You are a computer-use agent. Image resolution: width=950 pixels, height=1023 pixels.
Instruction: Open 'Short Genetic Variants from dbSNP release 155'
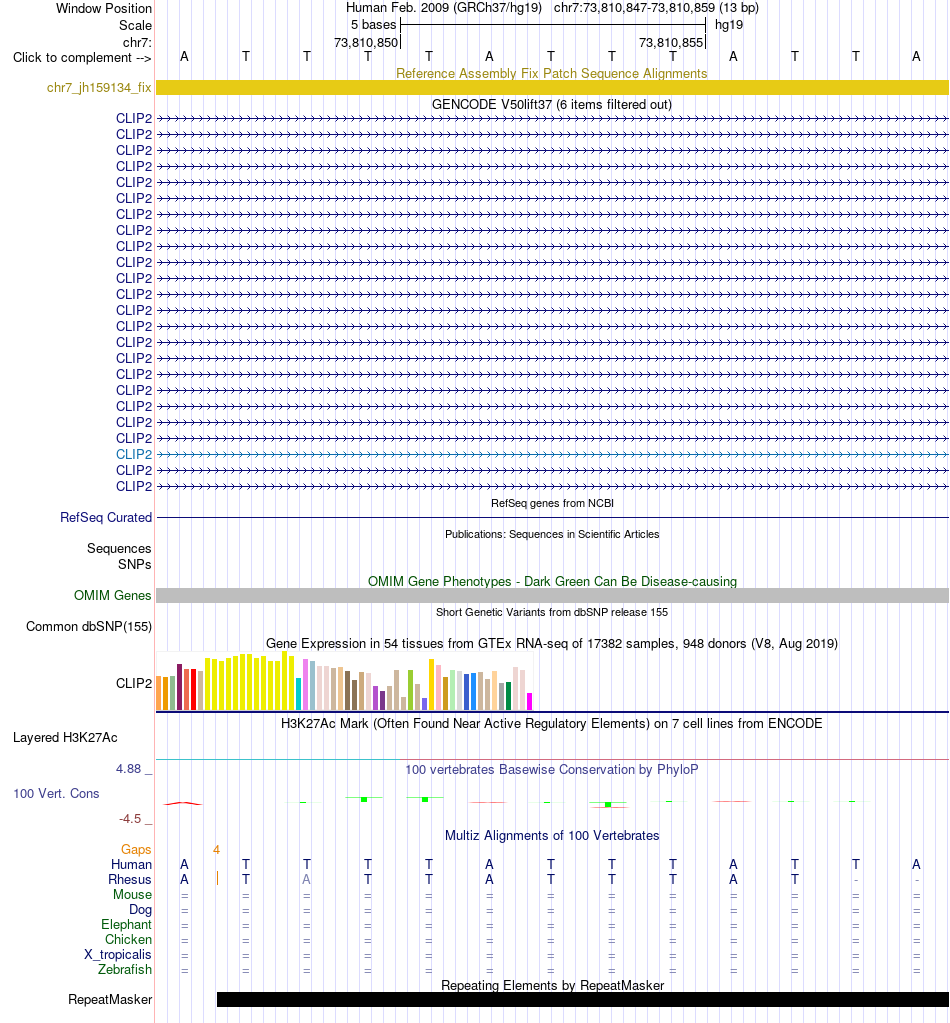click(x=552, y=612)
